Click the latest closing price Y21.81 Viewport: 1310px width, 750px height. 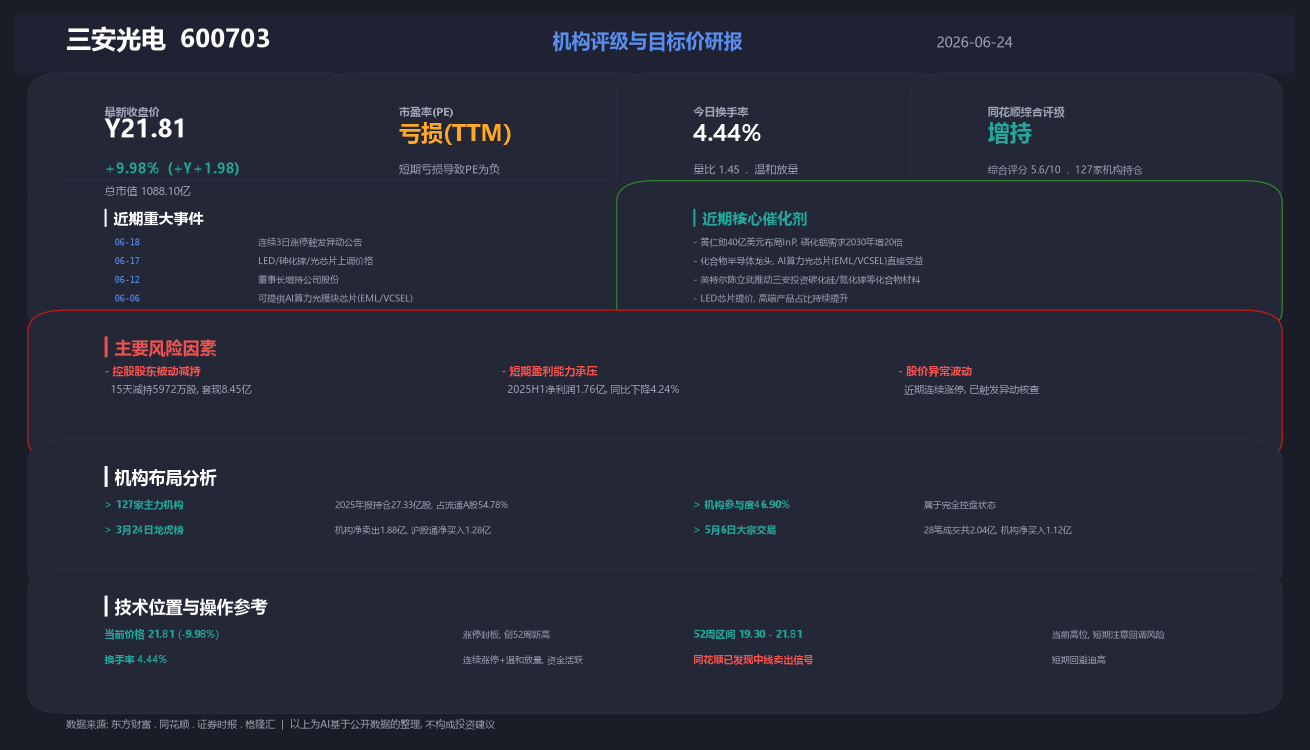[x=145, y=129]
